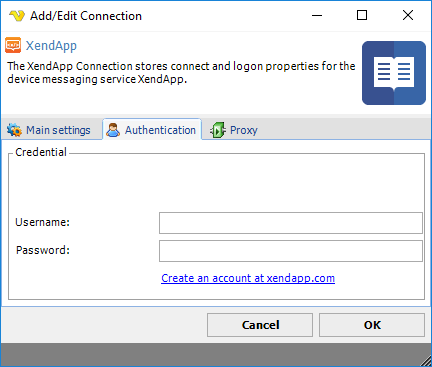Maximize the Add/Edit Connection window
Image resolution: width=432 pixels, height=367 pixels.
(x=362, y=15)
